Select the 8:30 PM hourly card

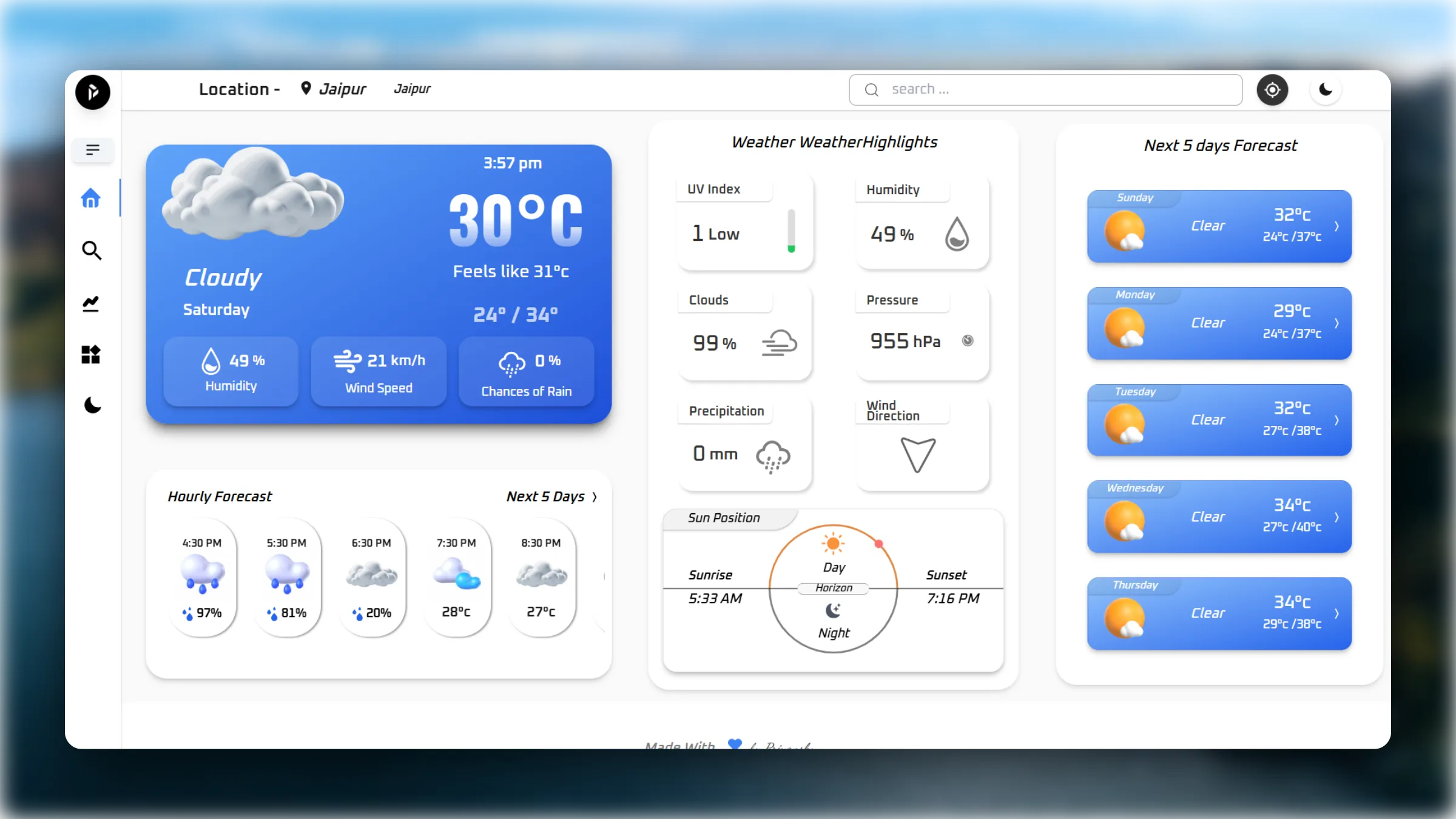click(541, 576)
